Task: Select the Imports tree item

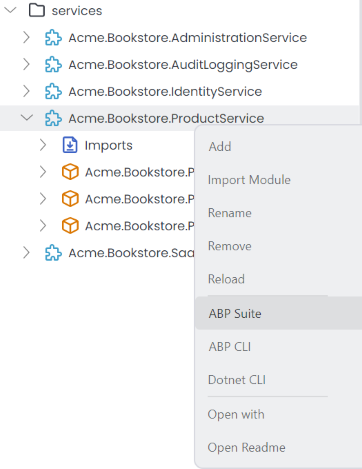Action: (x=108, y=145)
